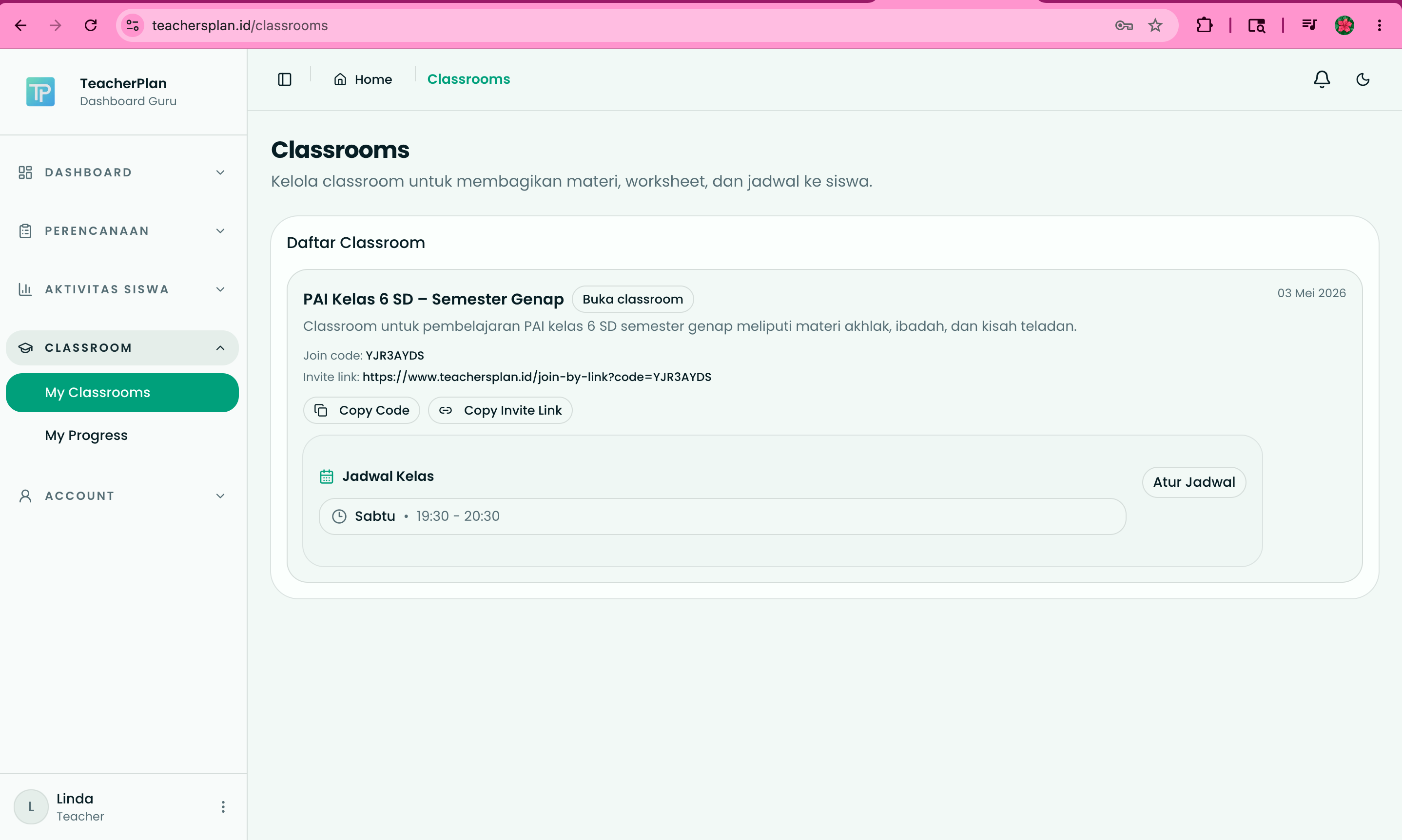
Task: Expand the Account section chevron
Action: click(x=220, y=496)
